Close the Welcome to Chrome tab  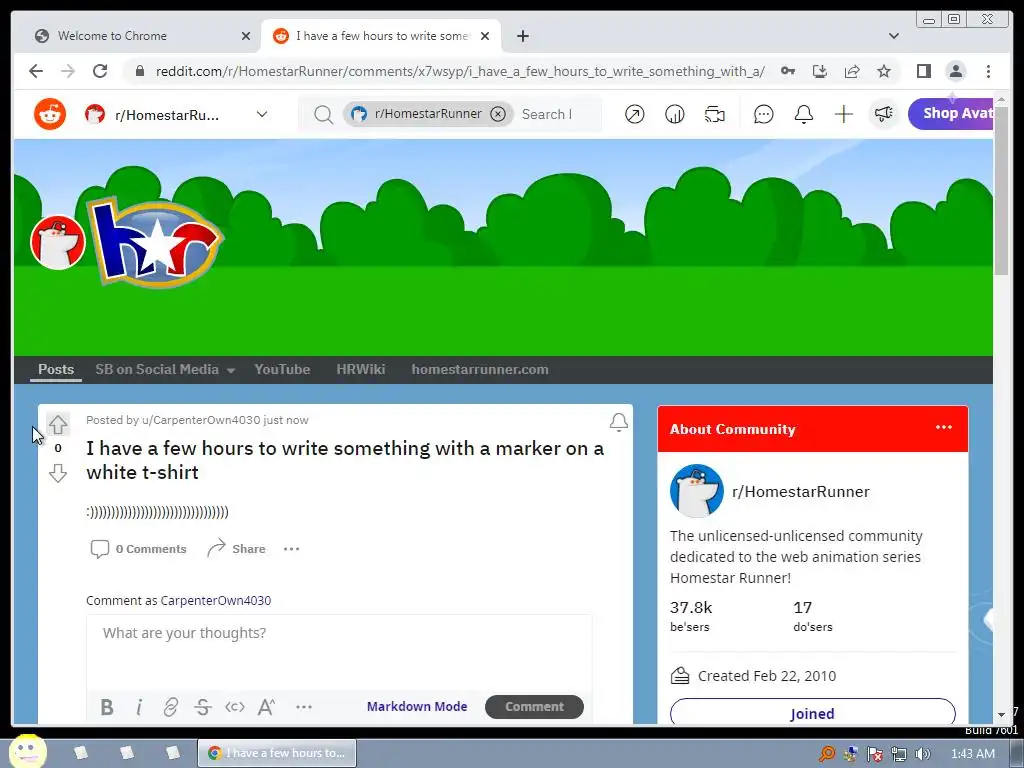click(x=246, y=36)
